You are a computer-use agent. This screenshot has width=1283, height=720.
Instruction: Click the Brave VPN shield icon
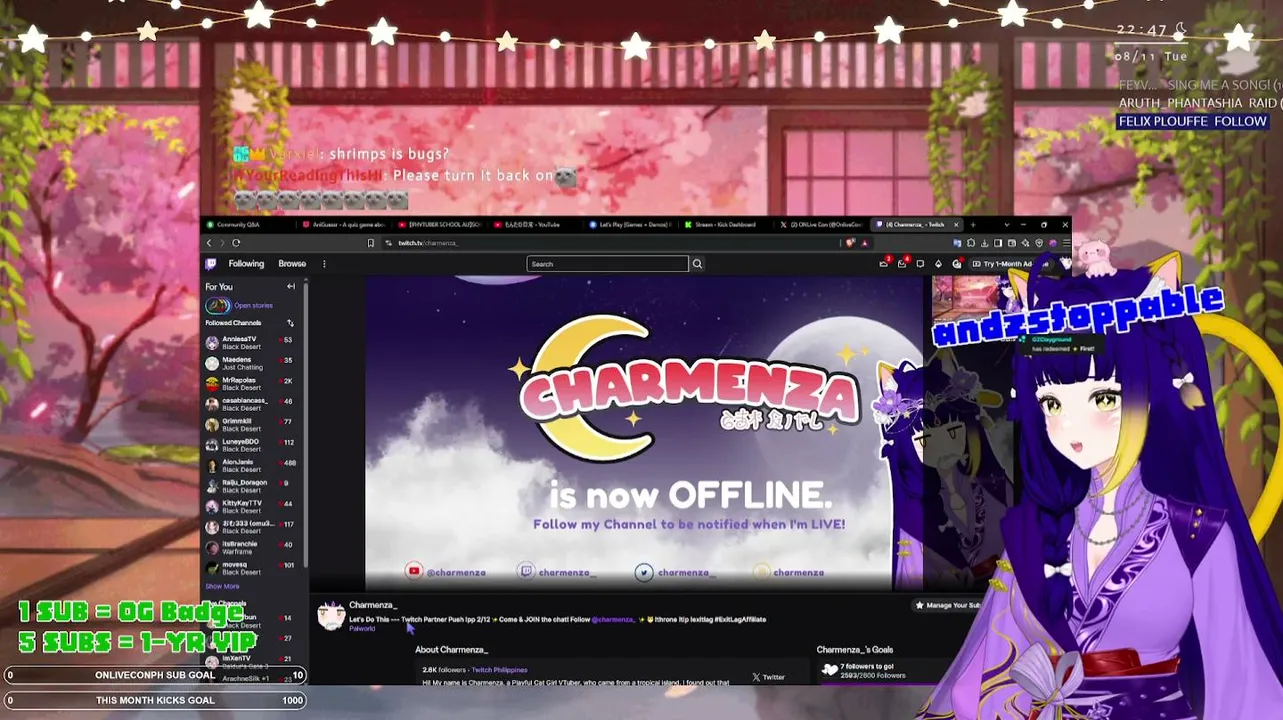(x=1039, y=243)
